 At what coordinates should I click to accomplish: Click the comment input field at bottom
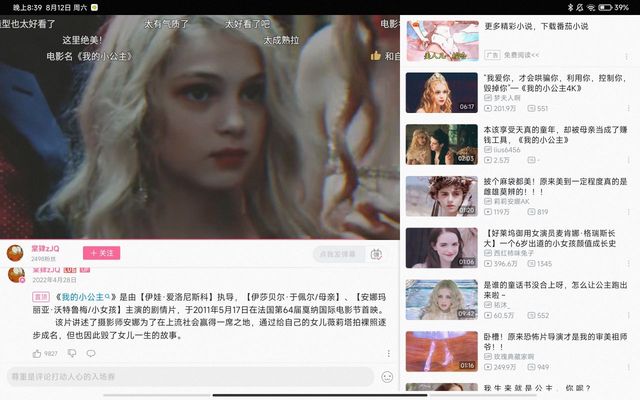(x=190, y=377)
